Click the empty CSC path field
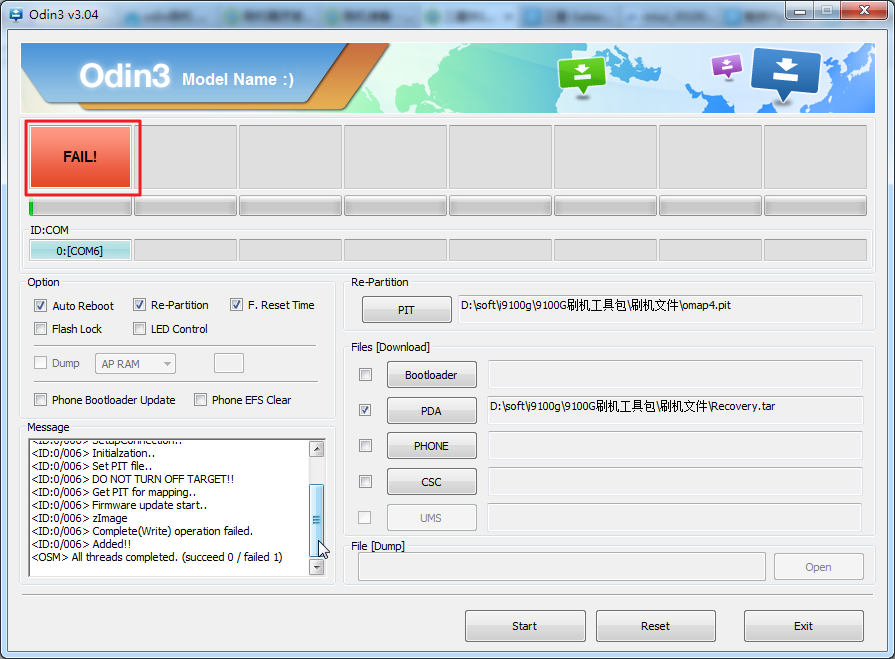Viewport: 895px width, 659px height. [x=675, y=482]
